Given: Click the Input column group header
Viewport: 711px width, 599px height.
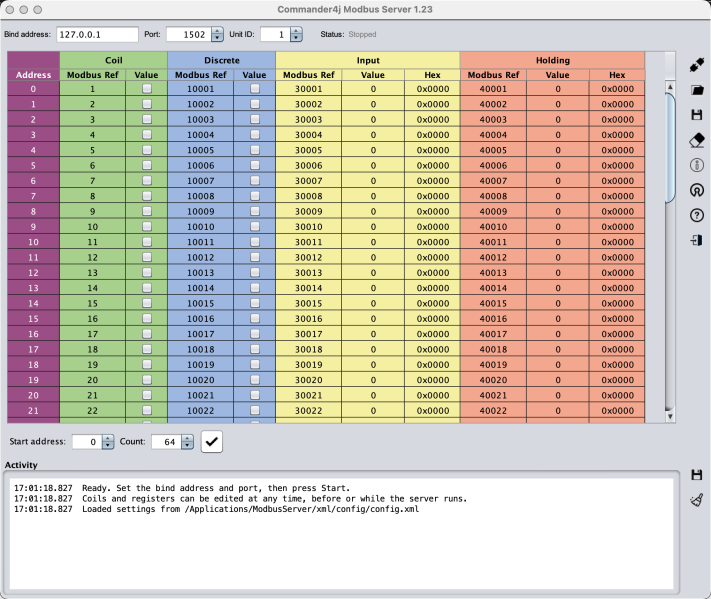Looking at the screenshot, I should (368, 60).
